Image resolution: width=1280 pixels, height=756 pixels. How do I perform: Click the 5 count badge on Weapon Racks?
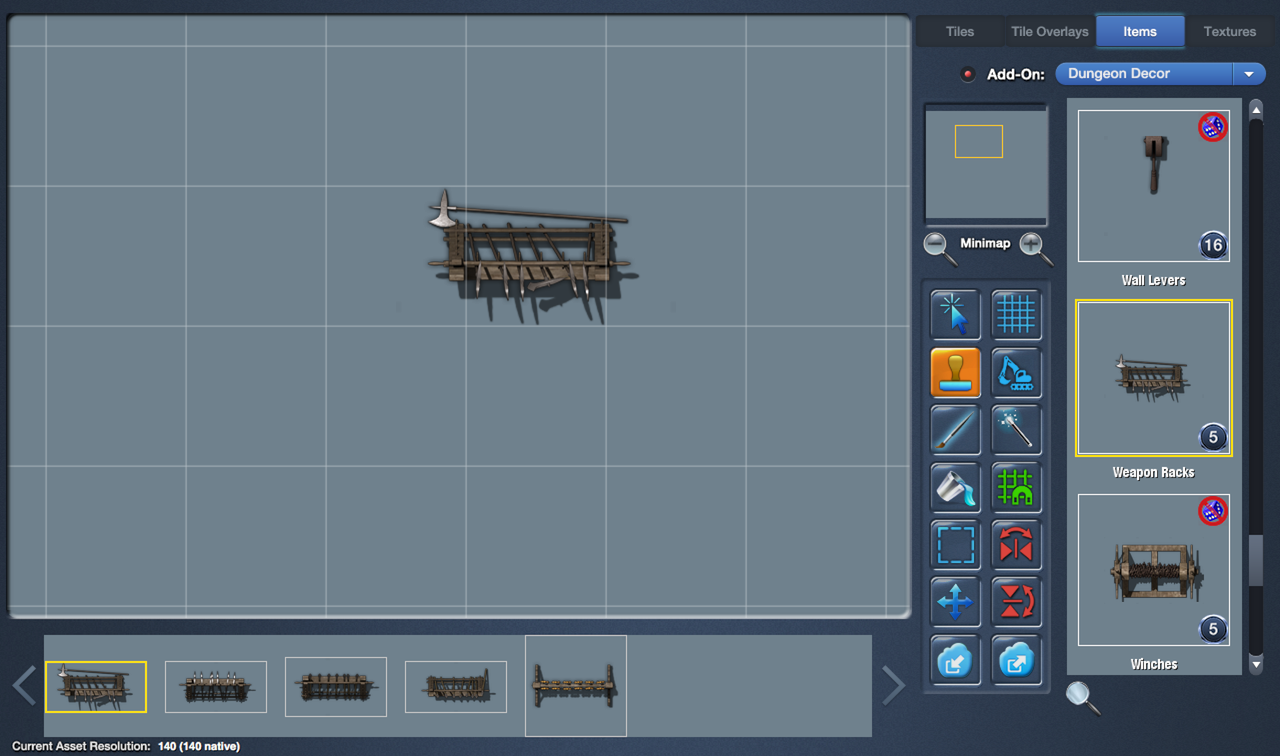pos(1212,437)
